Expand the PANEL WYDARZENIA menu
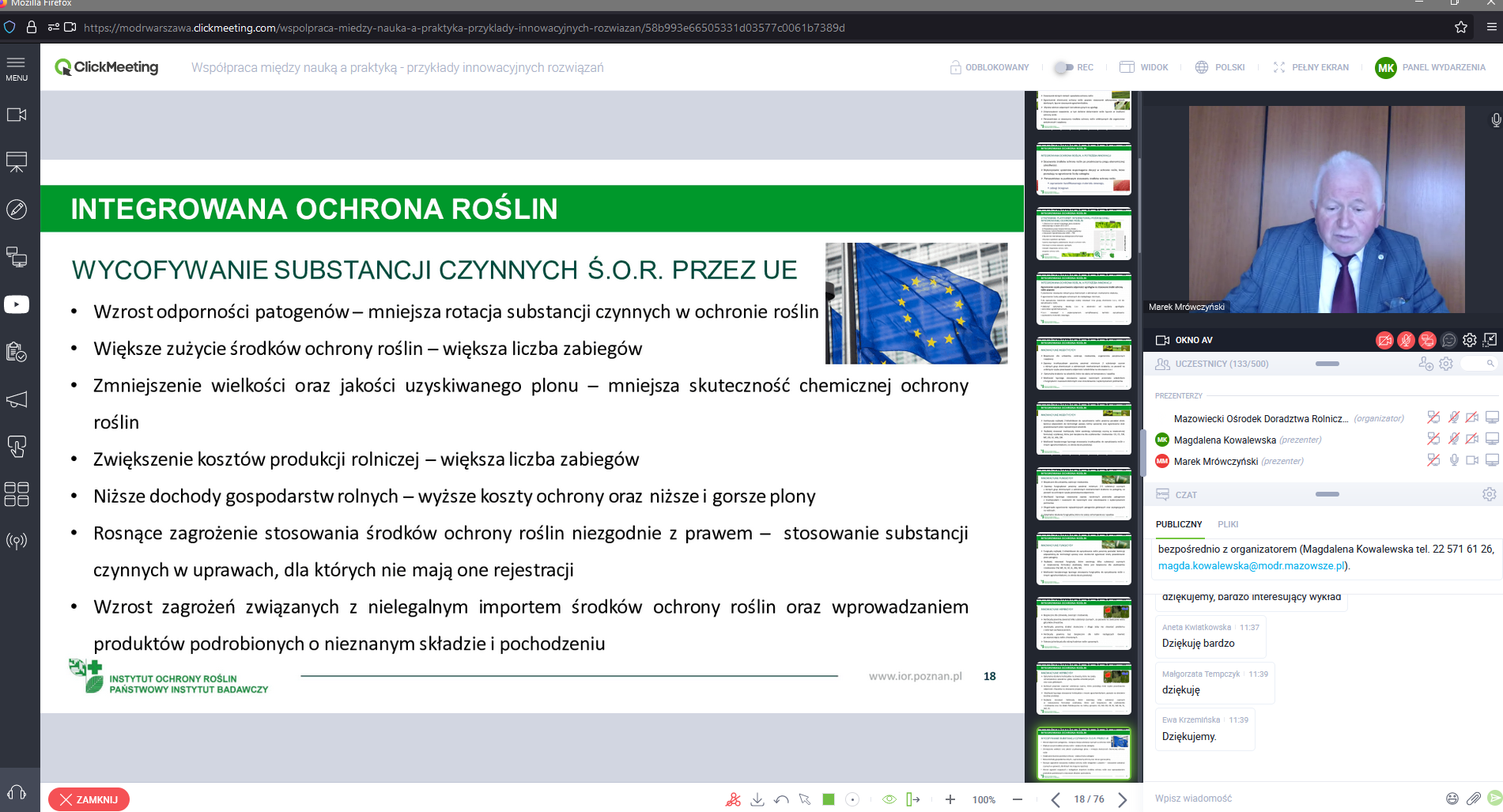The height and width of the screenshot is (812, 1503). 1430,67
